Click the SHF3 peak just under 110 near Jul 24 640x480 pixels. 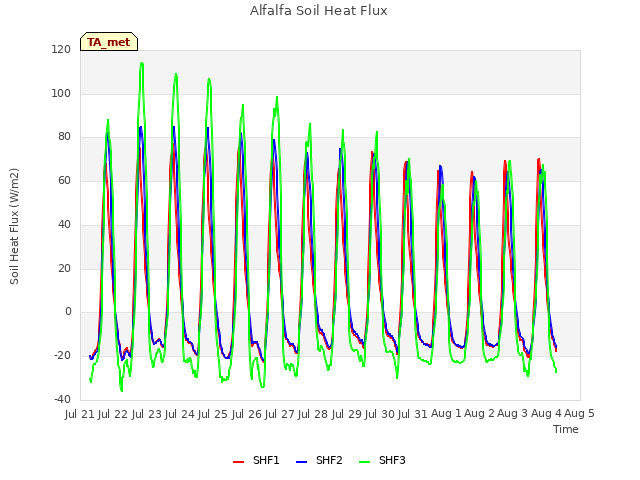click(x=176, y=74)
